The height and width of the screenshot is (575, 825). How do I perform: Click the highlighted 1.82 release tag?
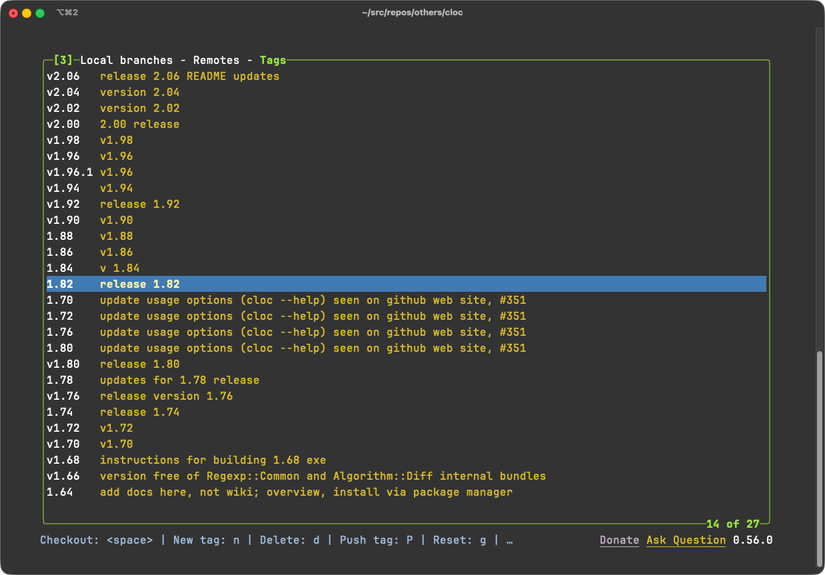pos(113,284)
